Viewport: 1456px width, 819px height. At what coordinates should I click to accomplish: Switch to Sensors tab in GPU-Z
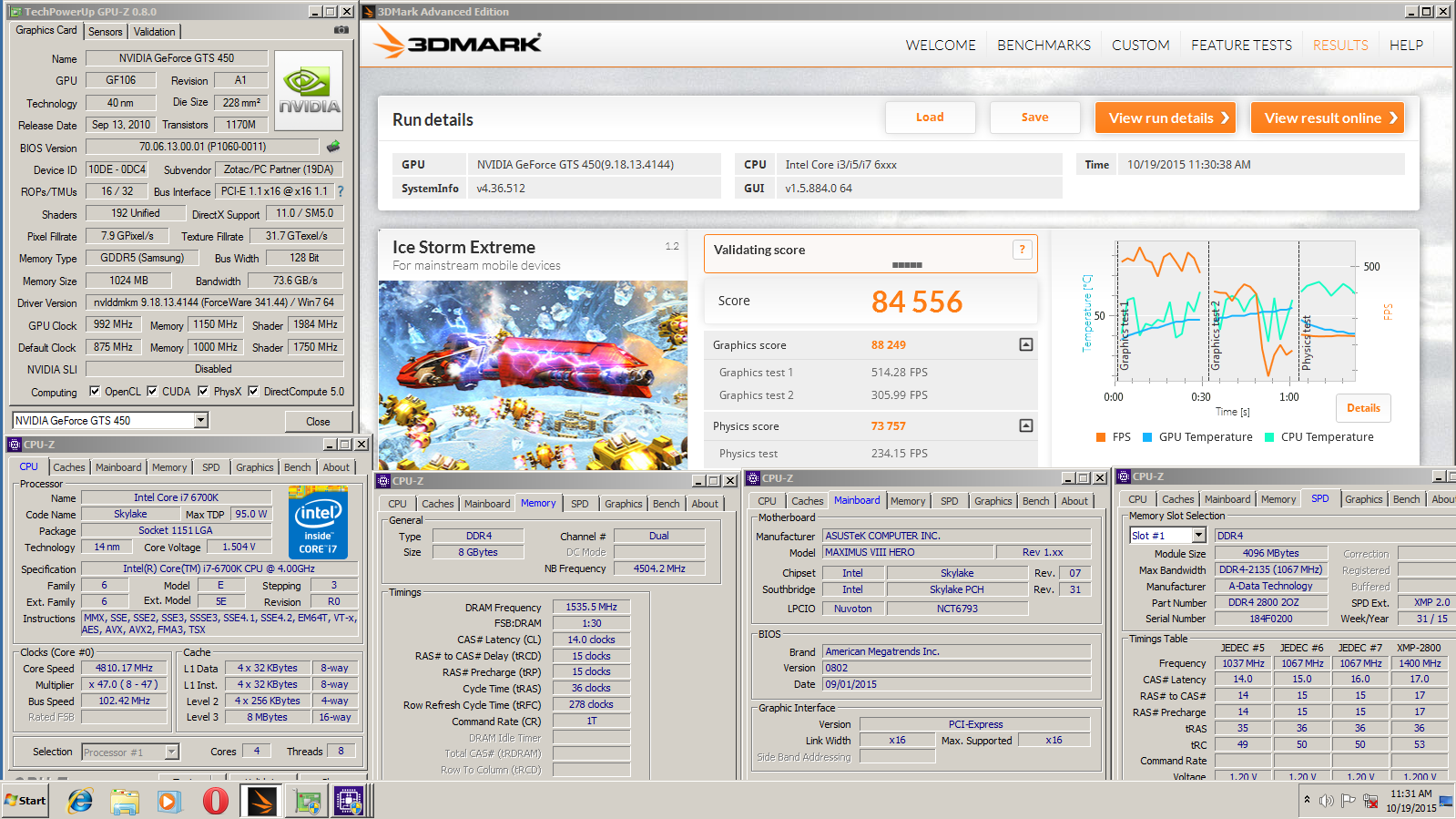click(106, 32)
